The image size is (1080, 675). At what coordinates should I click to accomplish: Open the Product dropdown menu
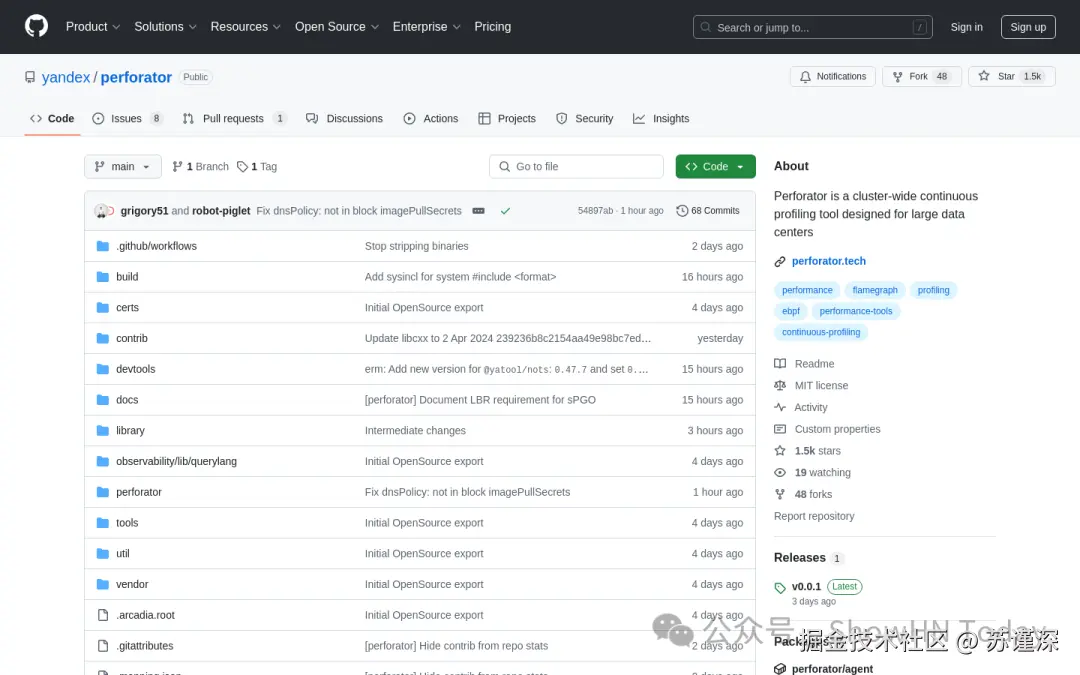tap(93, 27)
